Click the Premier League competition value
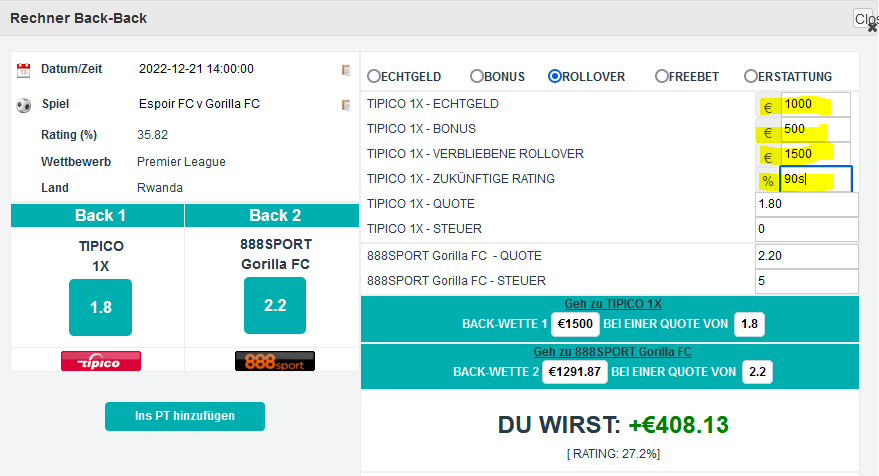Screen dimensions: 879x476 181,162
